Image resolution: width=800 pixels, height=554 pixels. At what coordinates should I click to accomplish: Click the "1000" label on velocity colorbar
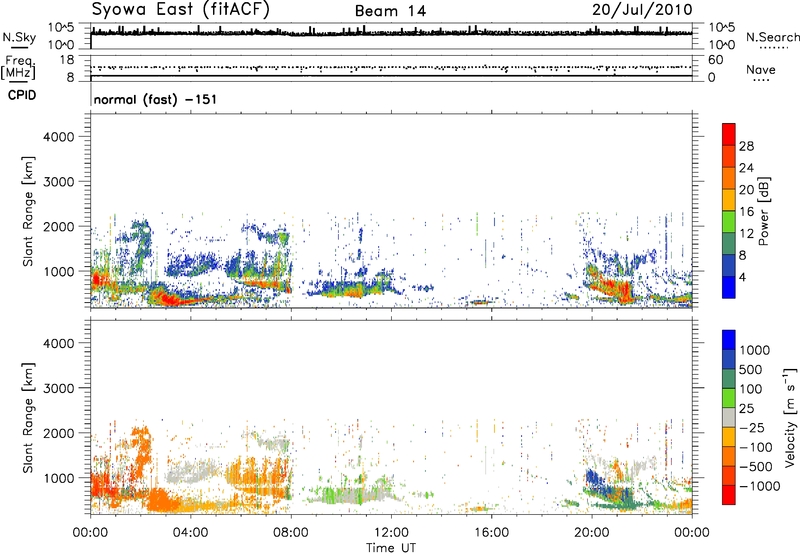[x=755, y=350]
